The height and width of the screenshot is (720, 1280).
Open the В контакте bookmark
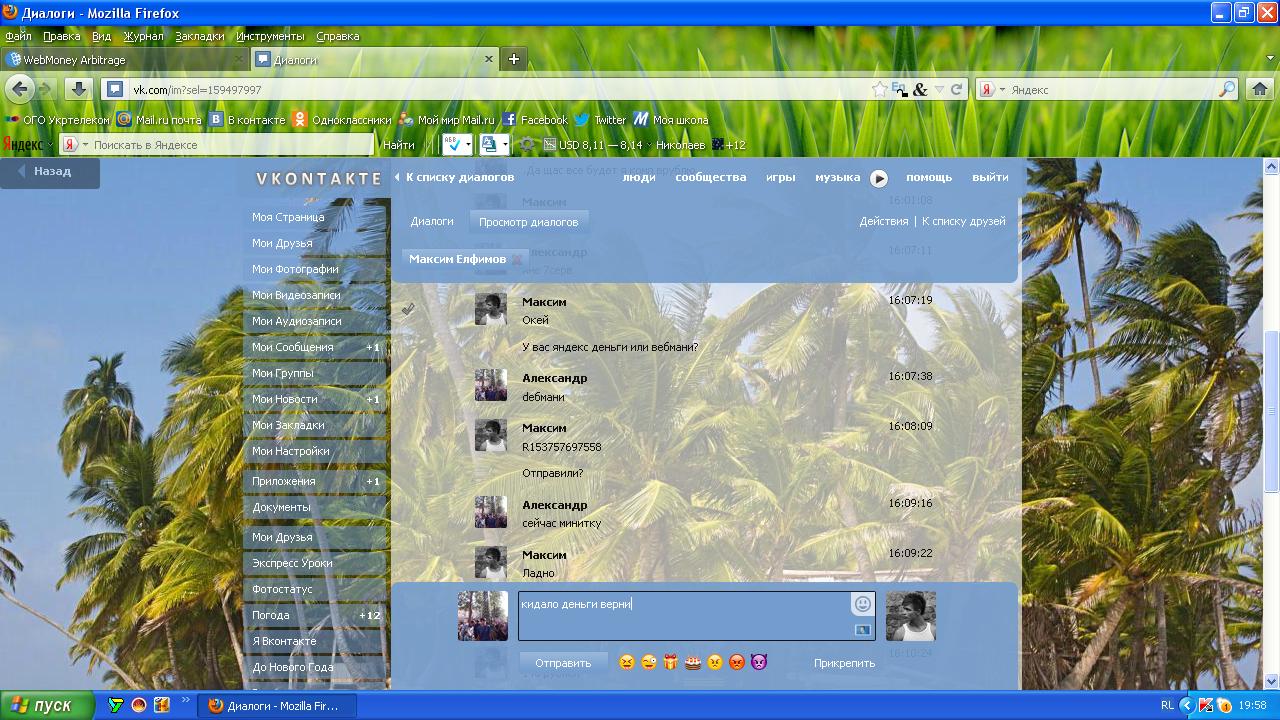pyautogui.click(x=247, y=119)
